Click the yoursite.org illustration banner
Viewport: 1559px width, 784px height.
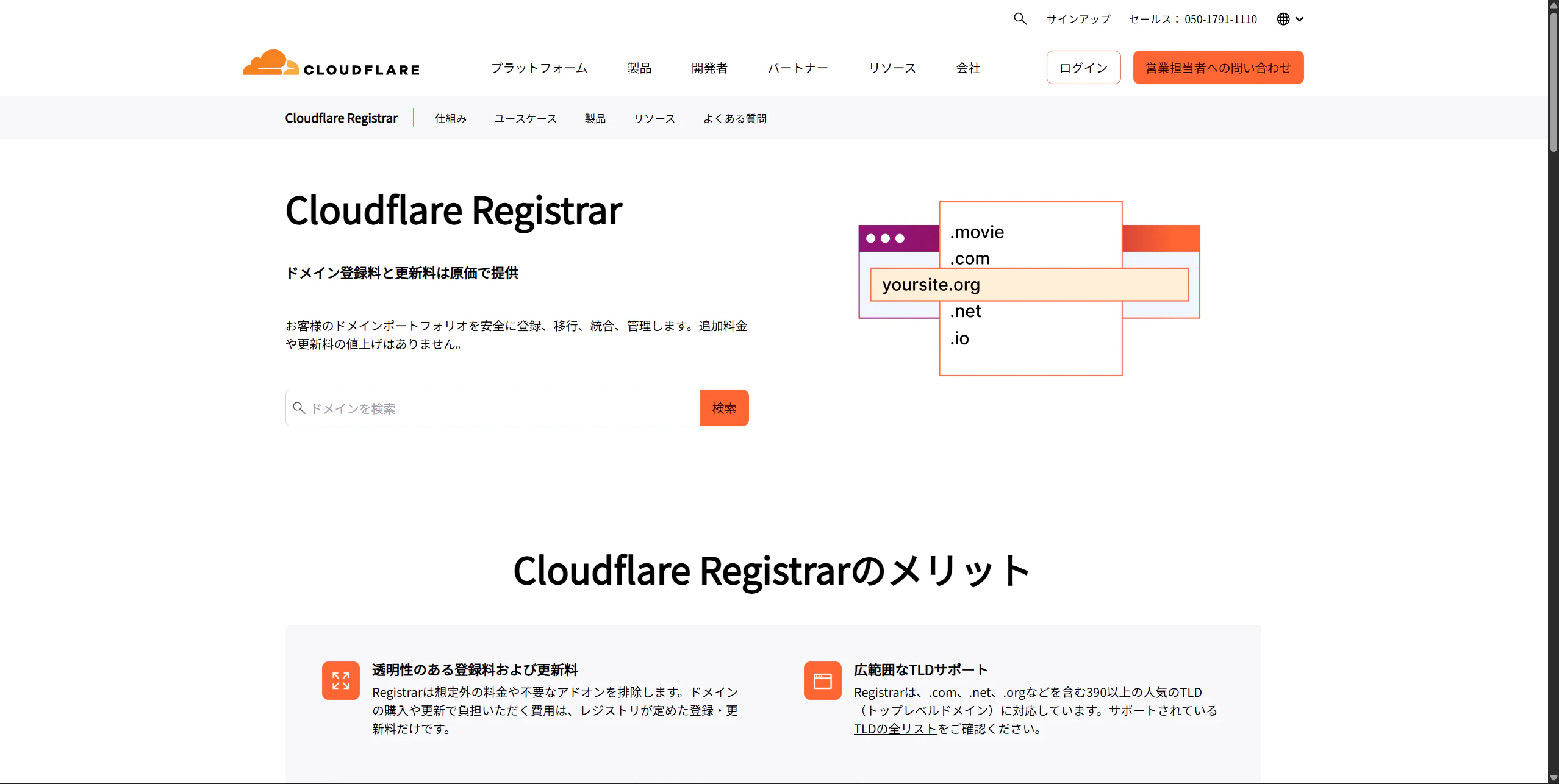tap(1029, 285)
